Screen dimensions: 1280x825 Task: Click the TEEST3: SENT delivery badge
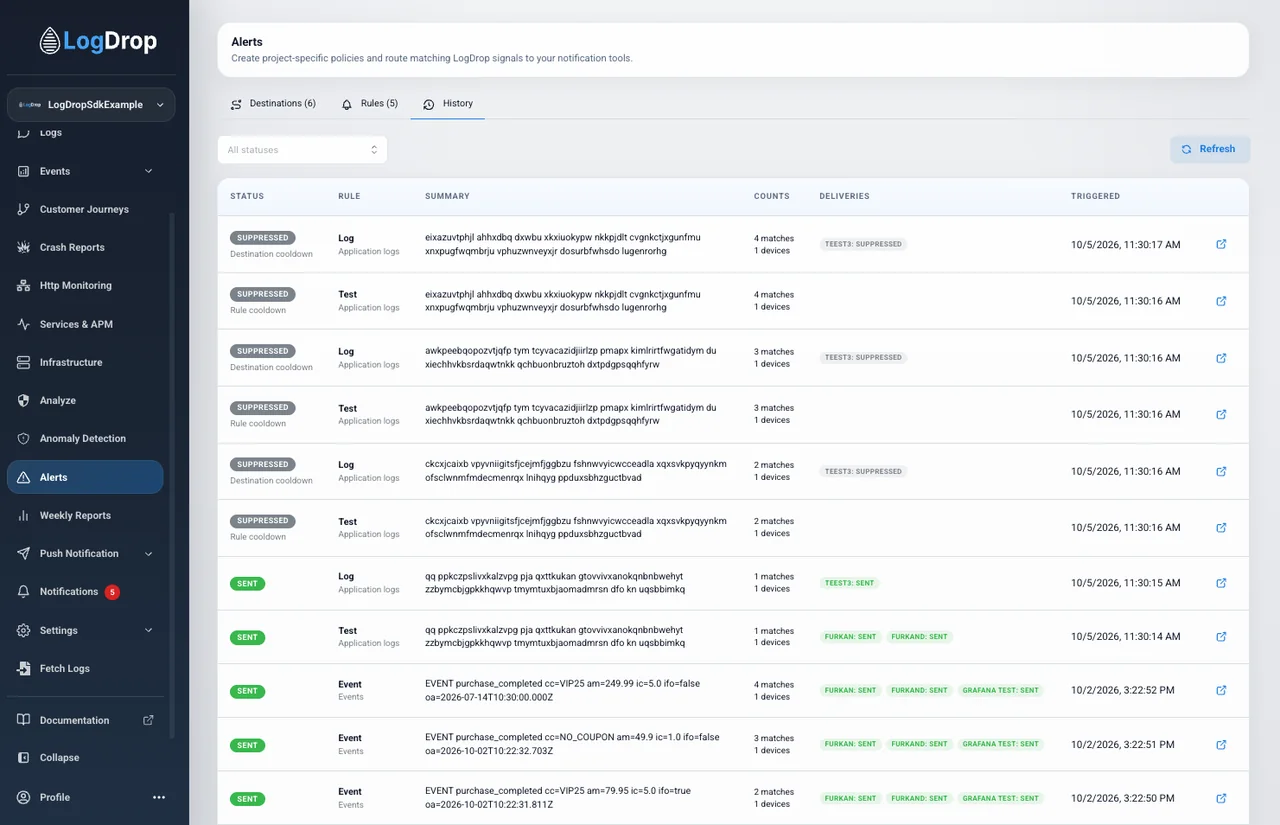[849, 583]
